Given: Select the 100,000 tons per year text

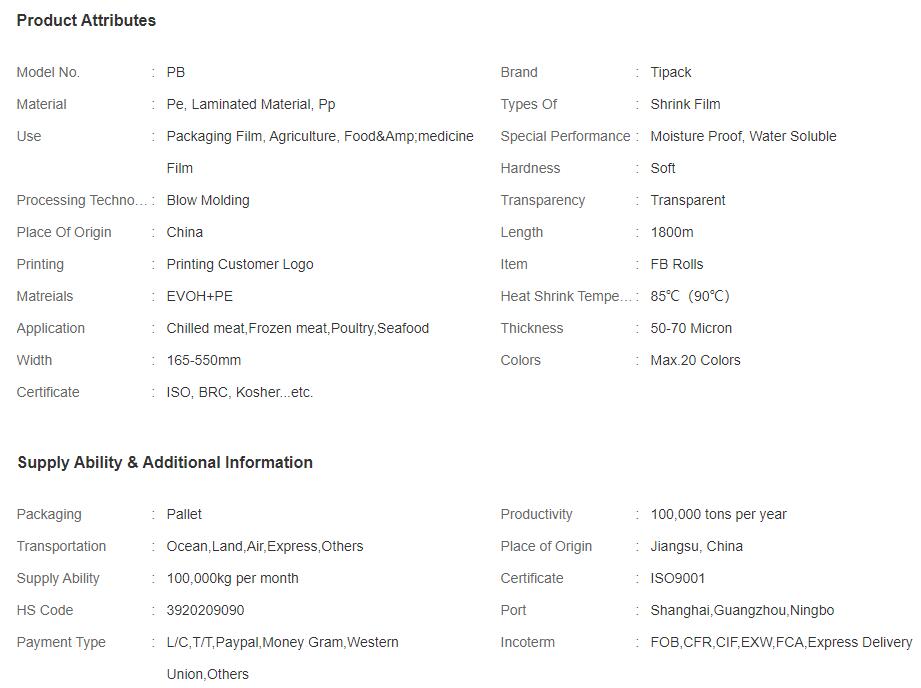Looking at the screenshot, I should pos(718,515).
